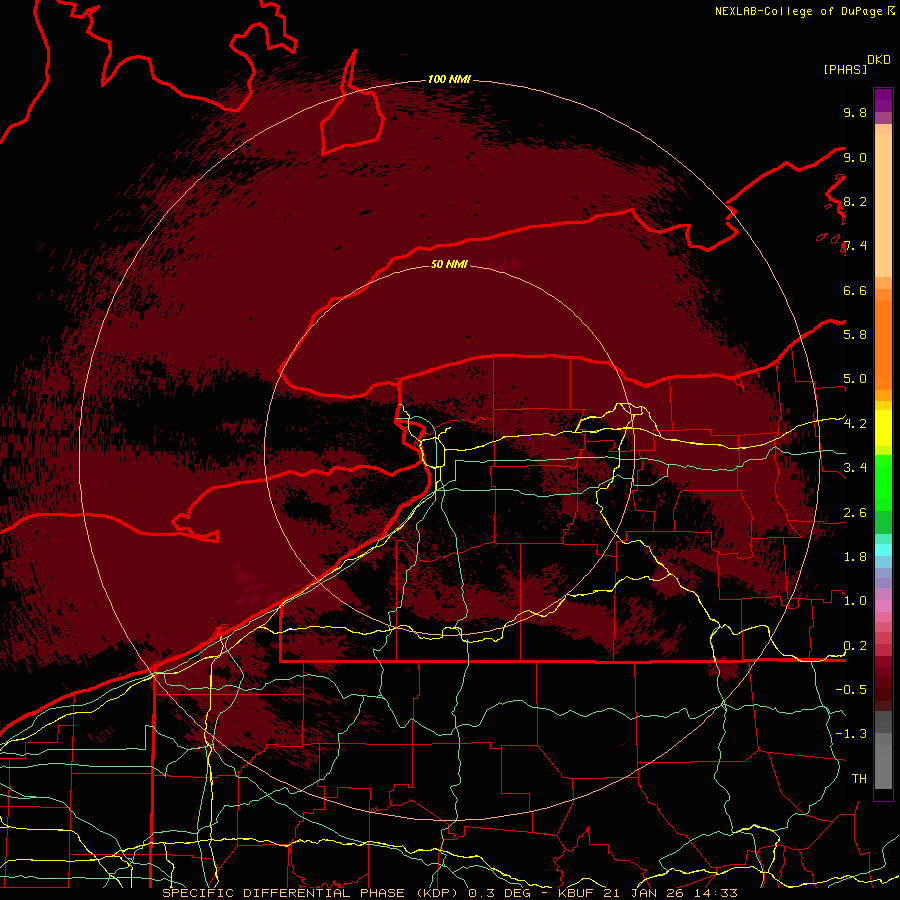Pick the cyan colorbar segment
900x900 pixels.
click(883, 550)
